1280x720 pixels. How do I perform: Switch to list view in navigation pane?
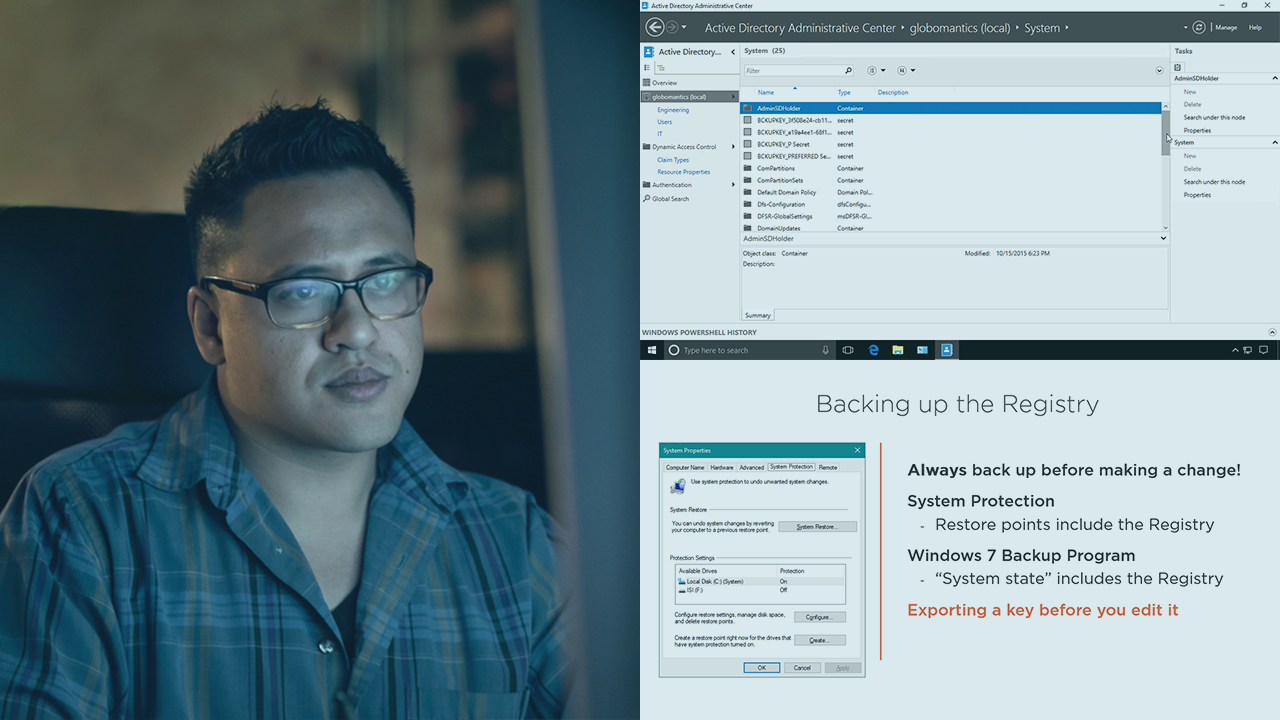[x=647, y=68]
